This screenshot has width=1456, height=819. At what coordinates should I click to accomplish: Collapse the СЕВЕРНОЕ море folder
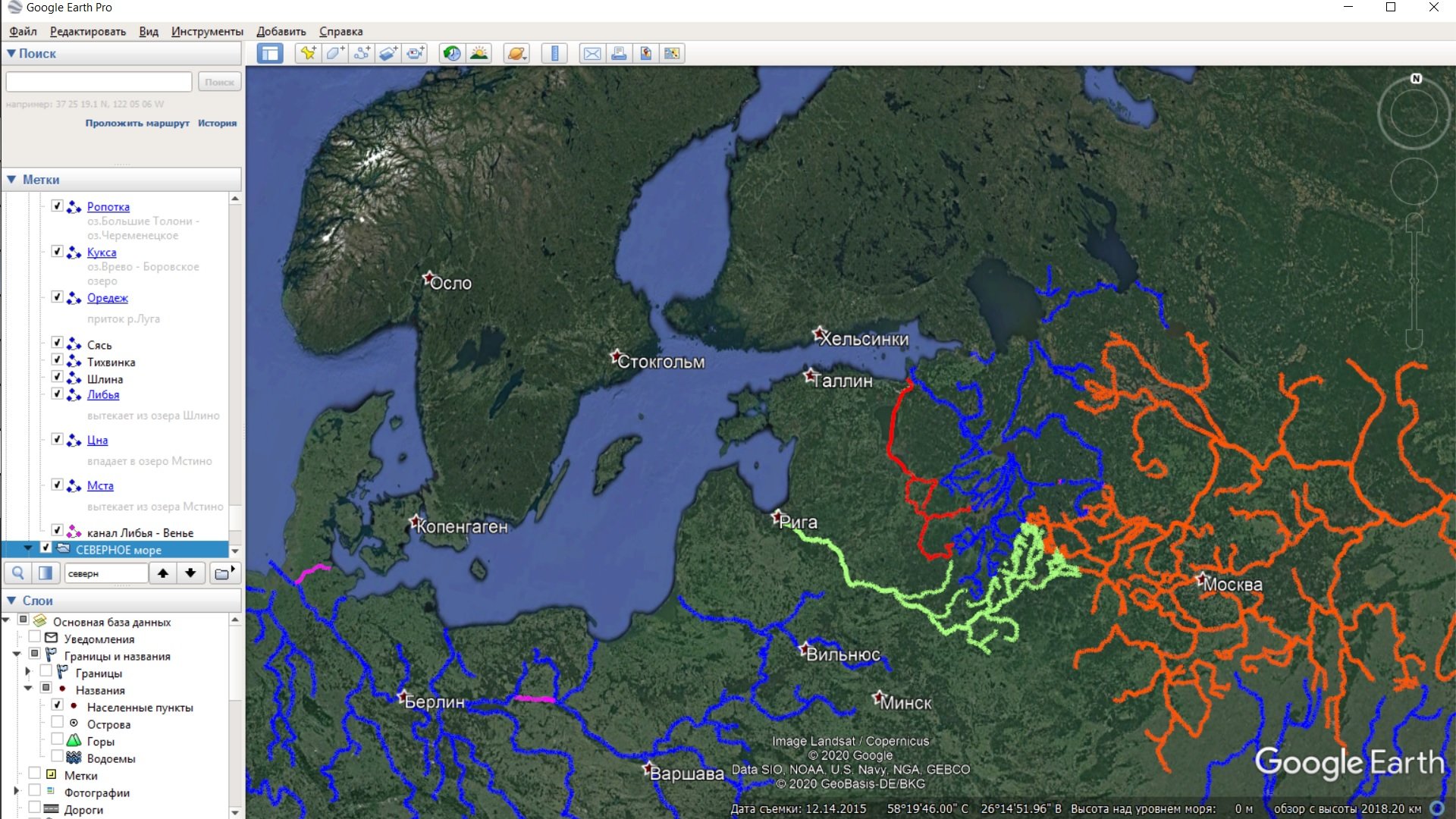point(28,548)
